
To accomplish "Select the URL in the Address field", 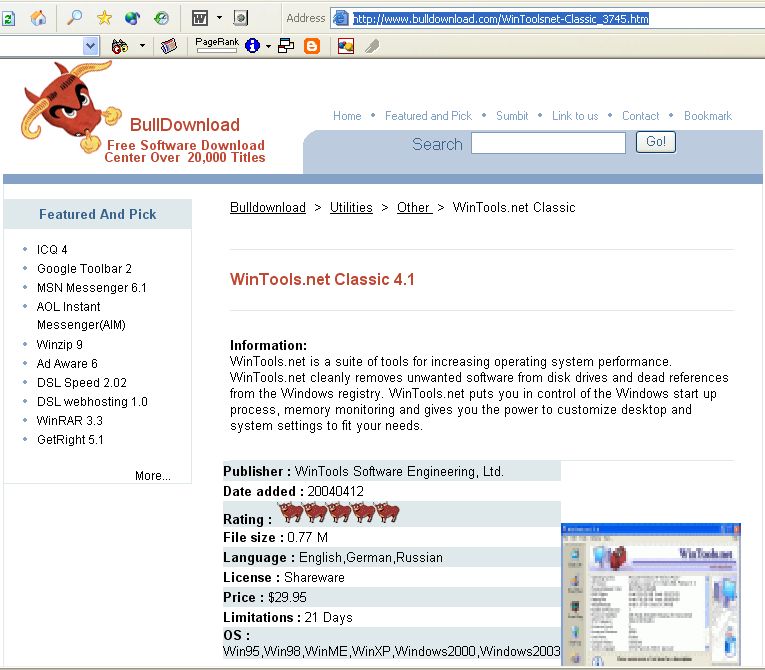I will click(501, 19).
